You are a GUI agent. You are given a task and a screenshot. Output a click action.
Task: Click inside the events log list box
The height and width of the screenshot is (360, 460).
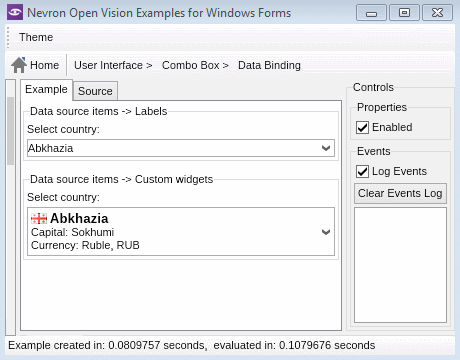tap(400, 265)
